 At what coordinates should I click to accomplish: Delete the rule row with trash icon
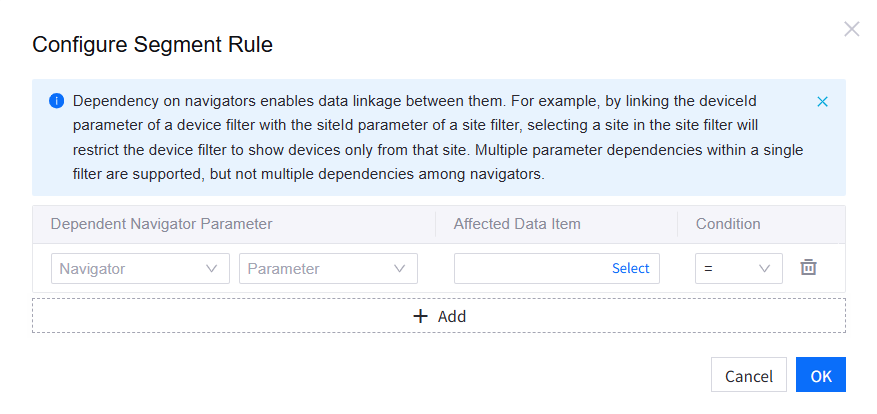(809, 268)
